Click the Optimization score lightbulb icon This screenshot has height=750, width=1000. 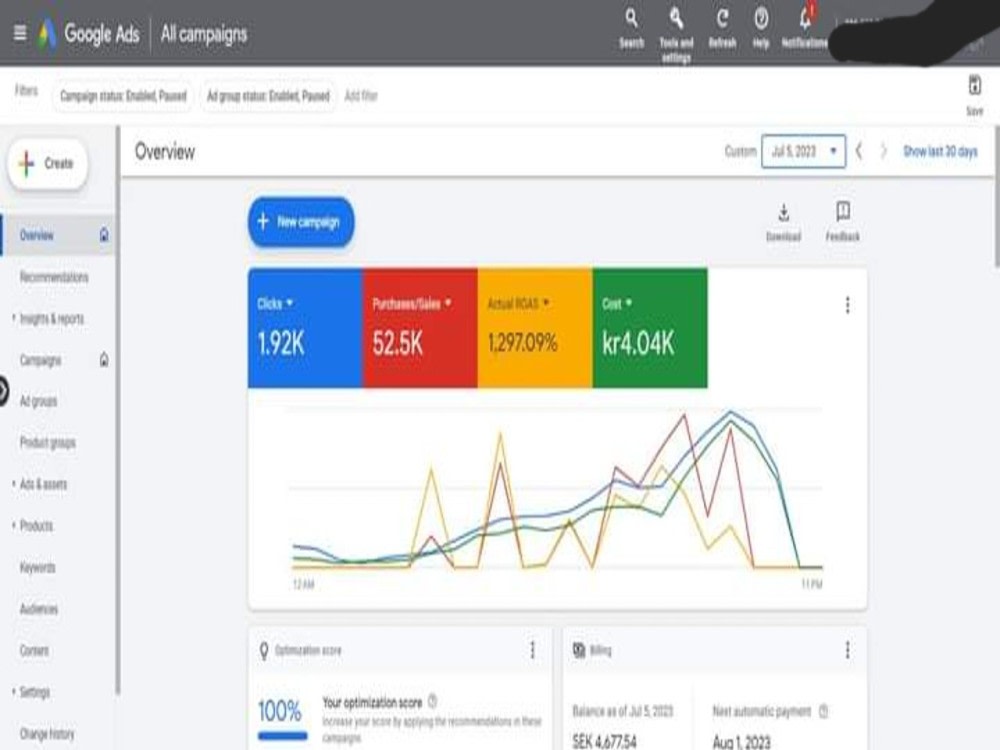click(x=264, y=651)
